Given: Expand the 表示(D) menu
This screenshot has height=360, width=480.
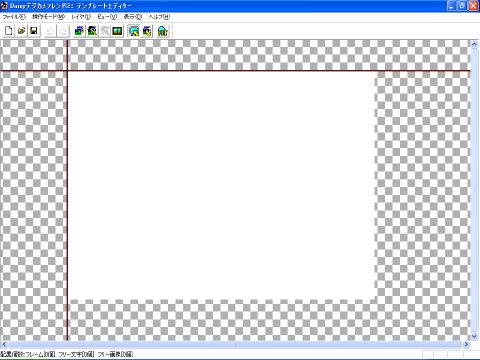Looking at the screenshot, I should pos(133,17).
